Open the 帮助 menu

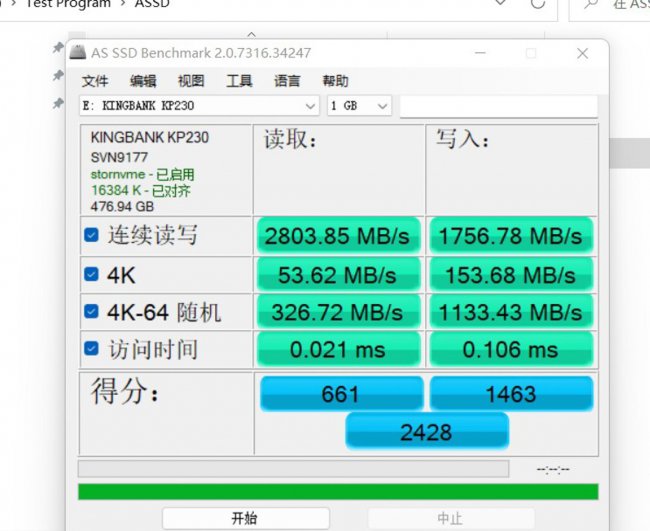(335, 80)
